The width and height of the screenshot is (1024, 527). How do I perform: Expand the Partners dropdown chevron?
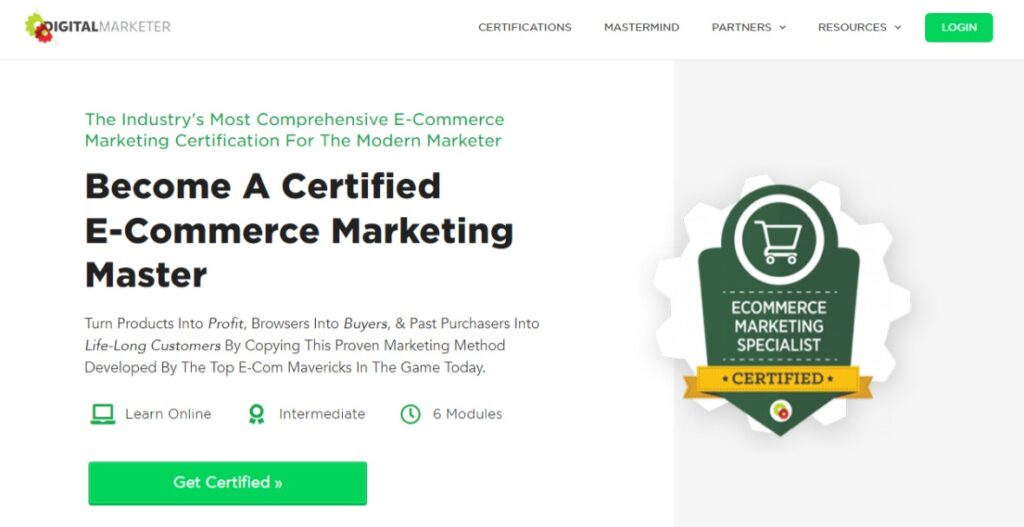click(x=782, y=27)
